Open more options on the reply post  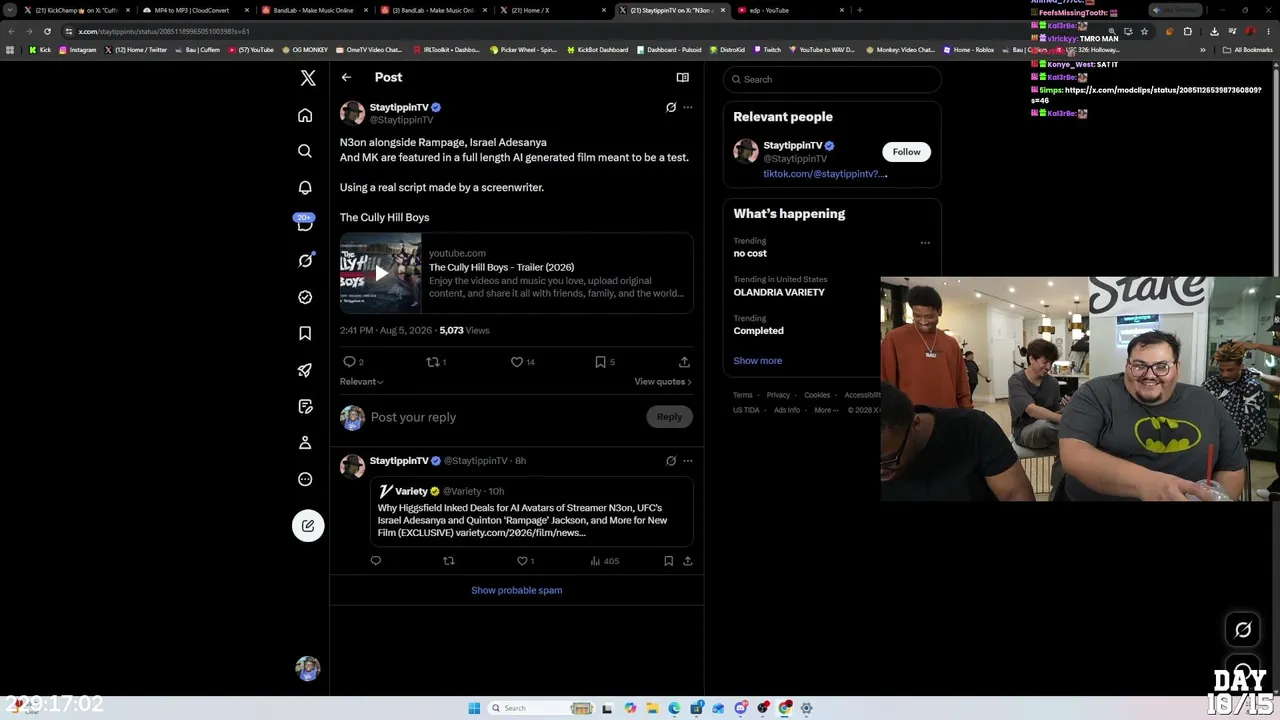pos(687,461)
